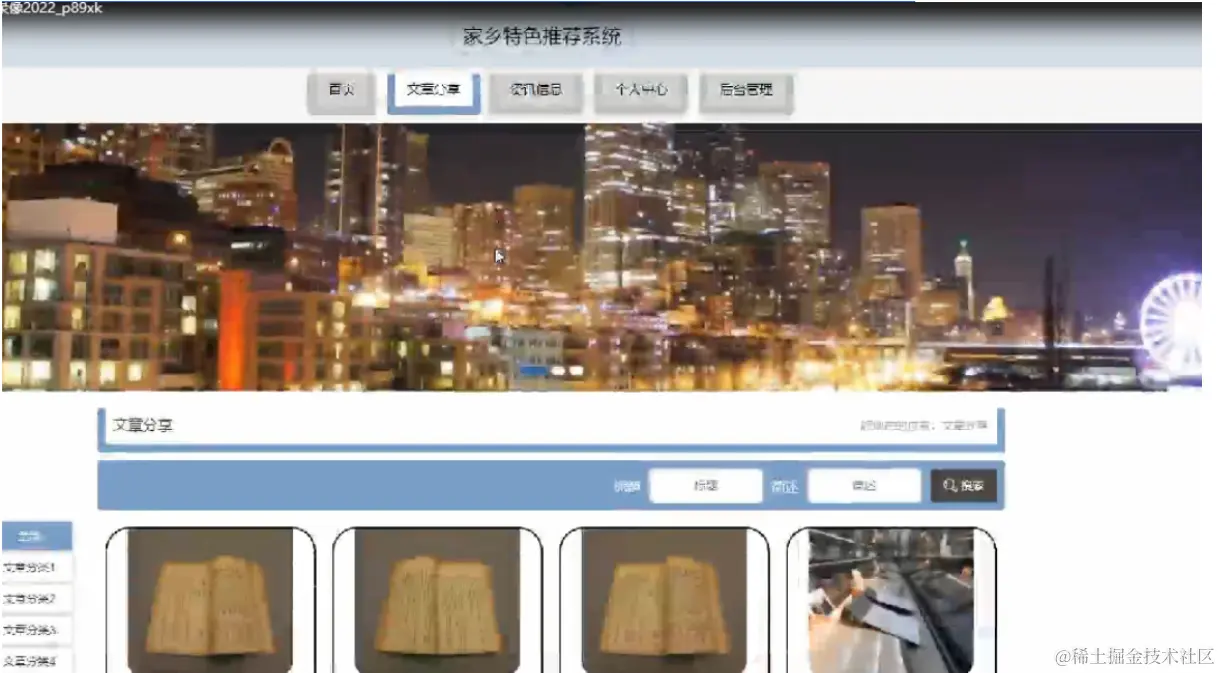
Task: Click the dark 搜索 search button
Action: [x=964, y=486]
